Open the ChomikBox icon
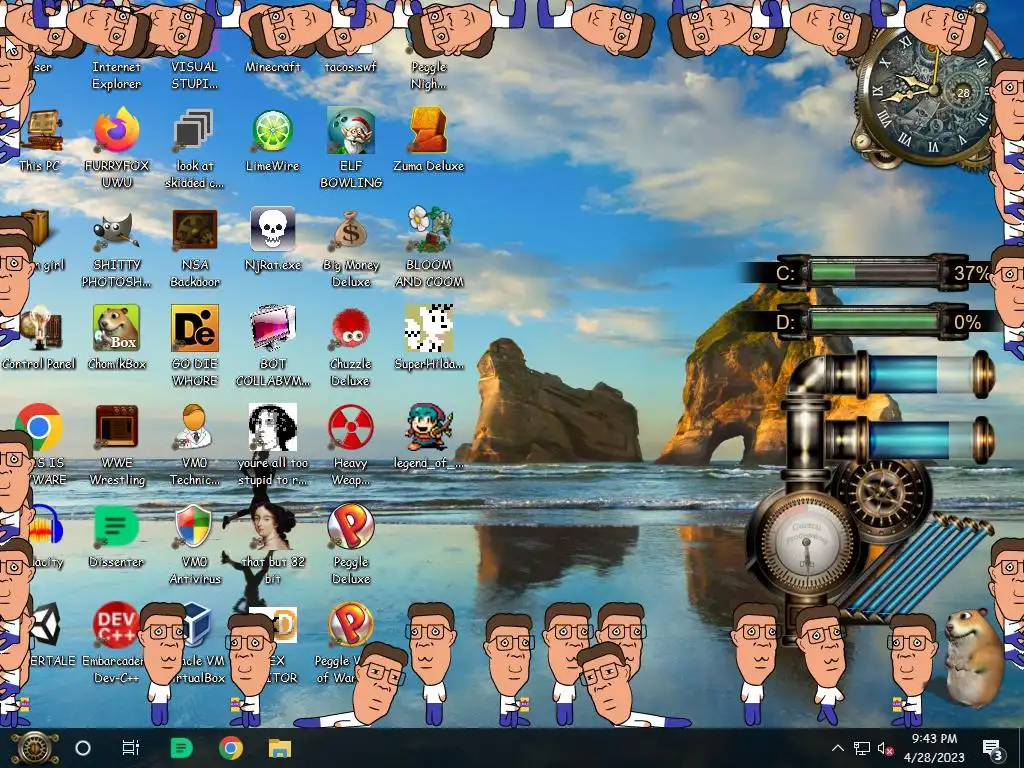 pos(116,328)
